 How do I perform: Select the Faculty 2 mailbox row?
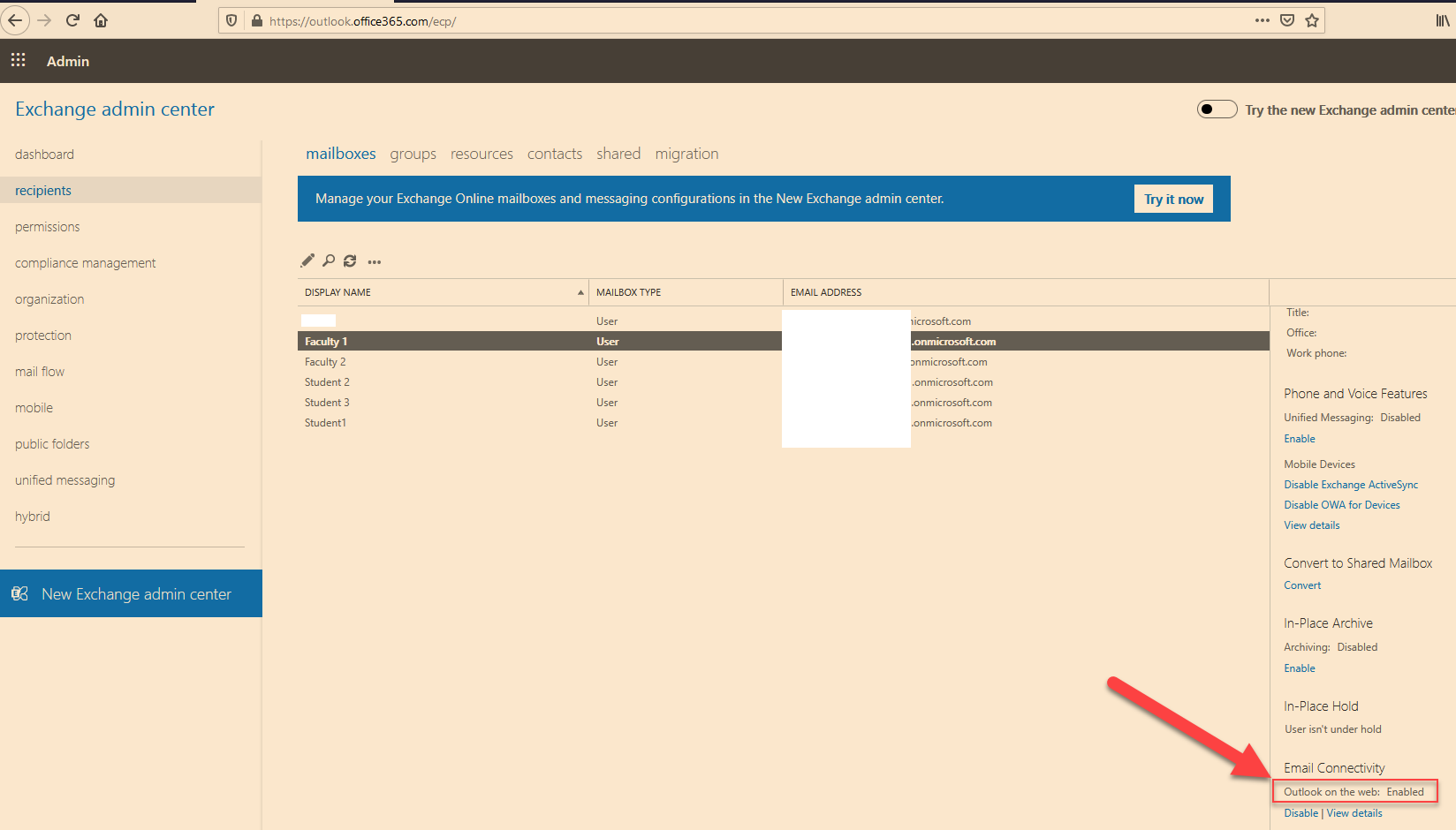pyautogui.click(x=783, y=361)
